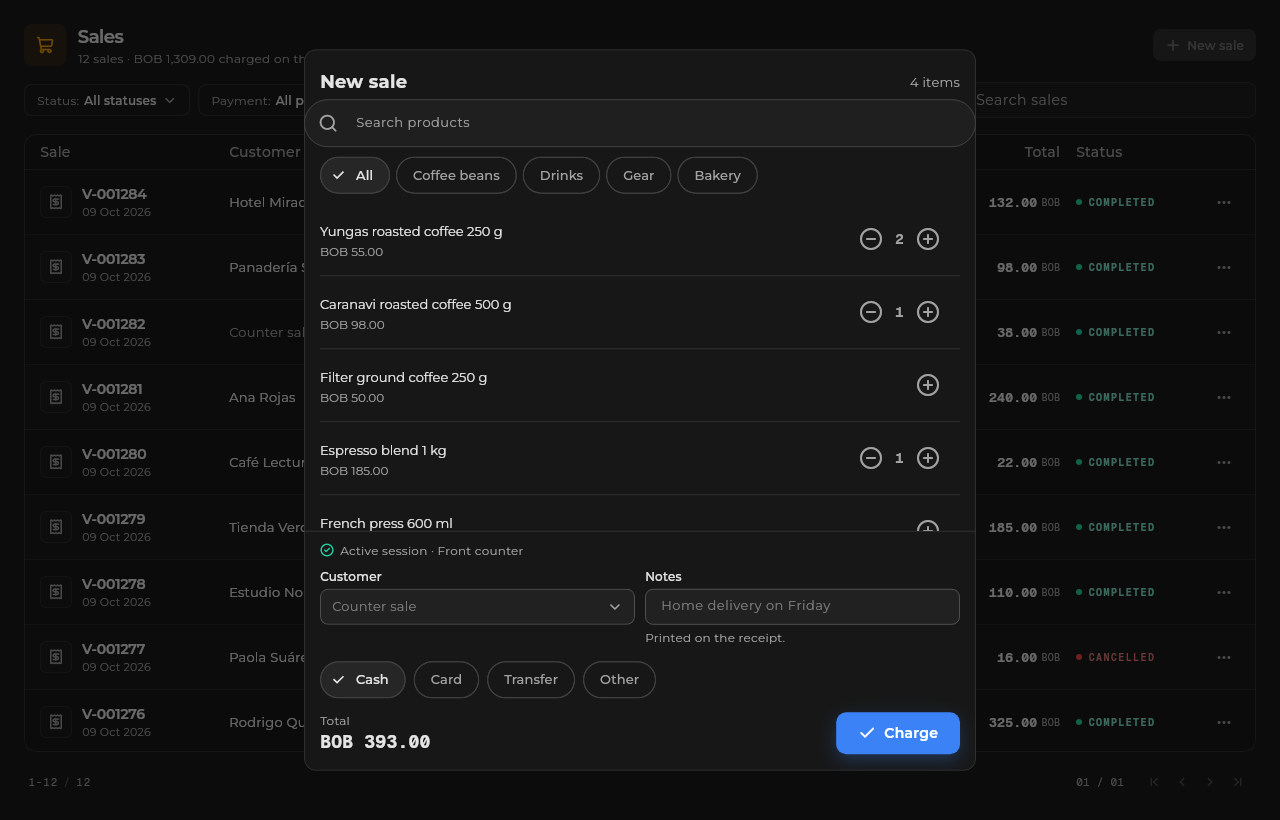Open the row menu for sale V-001278
The width and height of the screenshot is (1280, 820).
coord(1224,592)
